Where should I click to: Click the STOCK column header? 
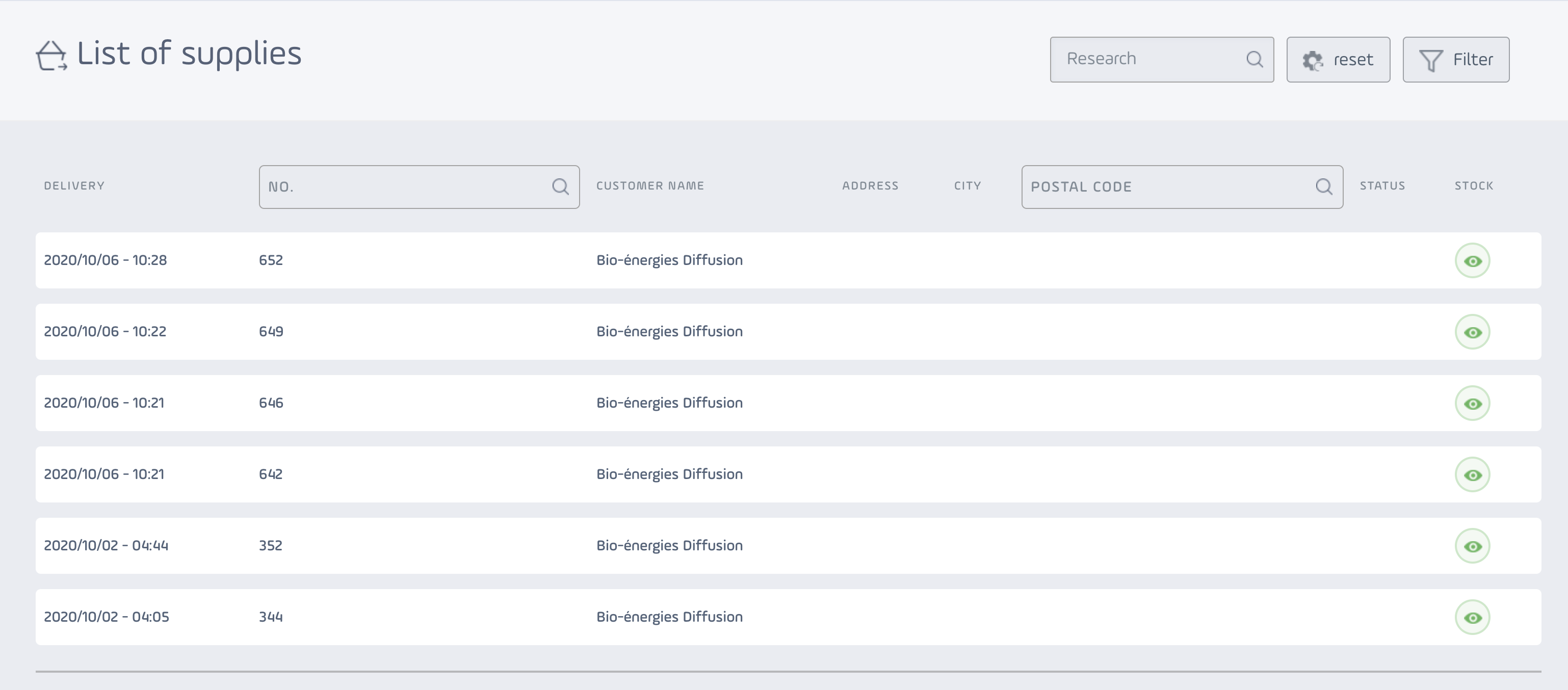coord(1474,185)
